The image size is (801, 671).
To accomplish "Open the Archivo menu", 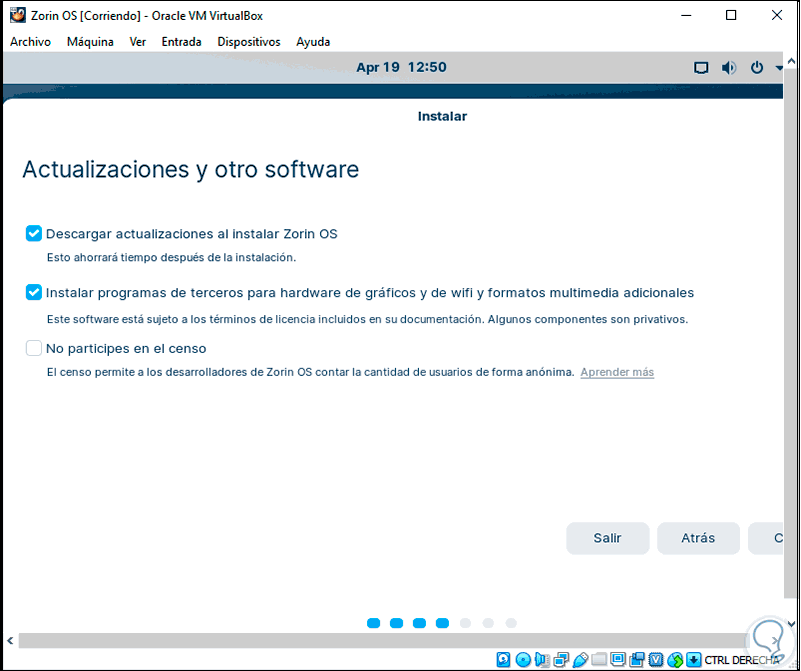I will [30, 42].
